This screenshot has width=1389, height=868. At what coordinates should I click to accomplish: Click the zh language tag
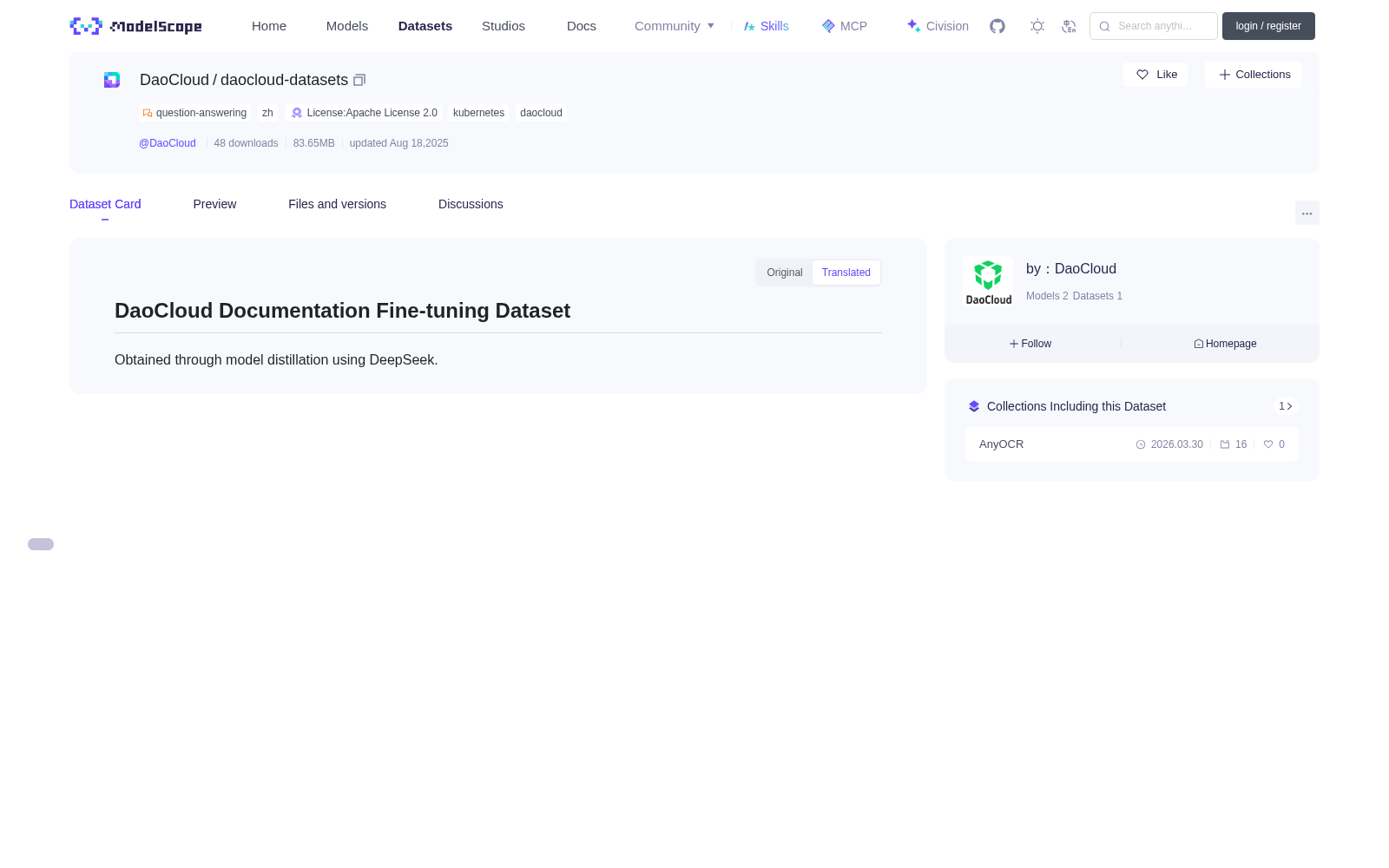[x=267, y=113]
